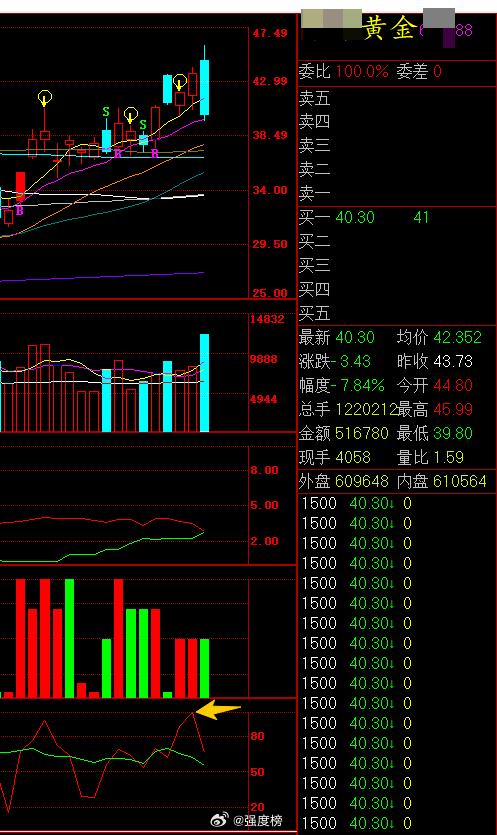Click the 2.00 indicator axis label
497x835 pixels.
(x=264, y=541)
